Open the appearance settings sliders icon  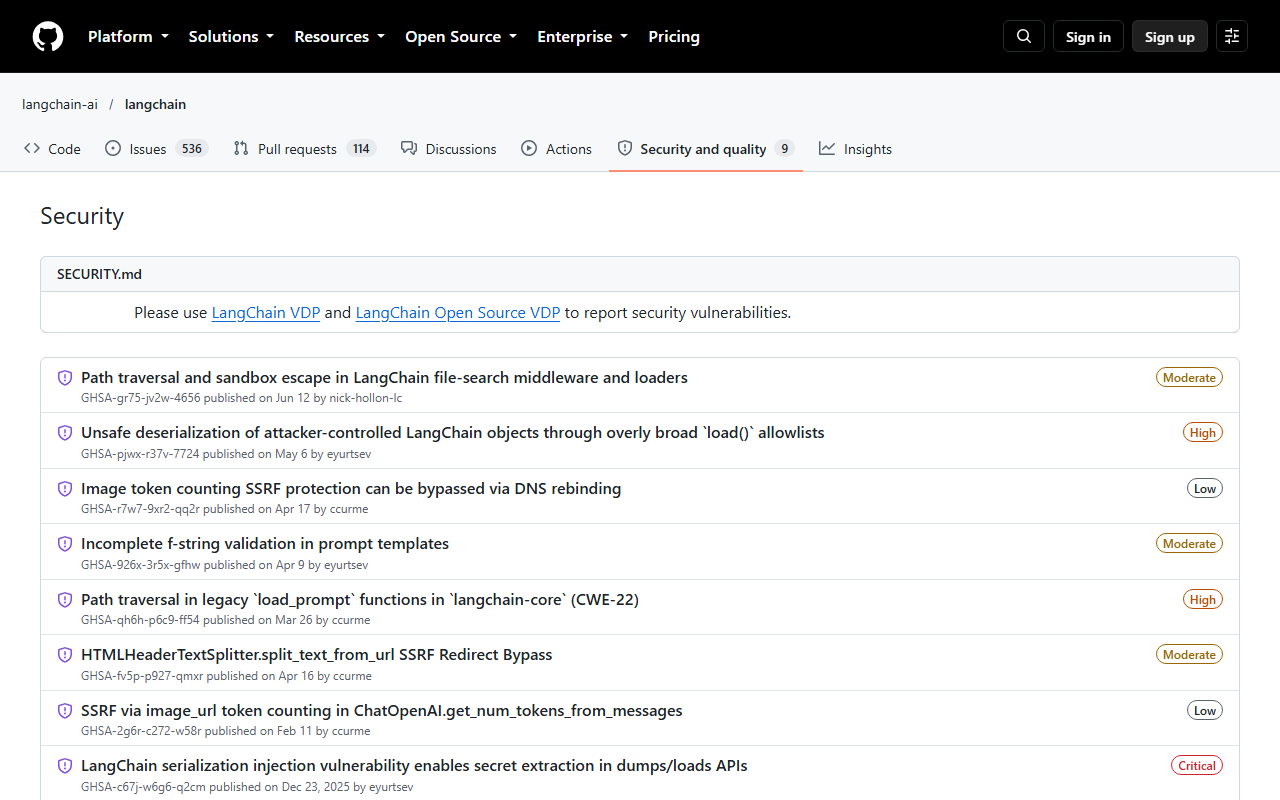(x=1232, y=36)
